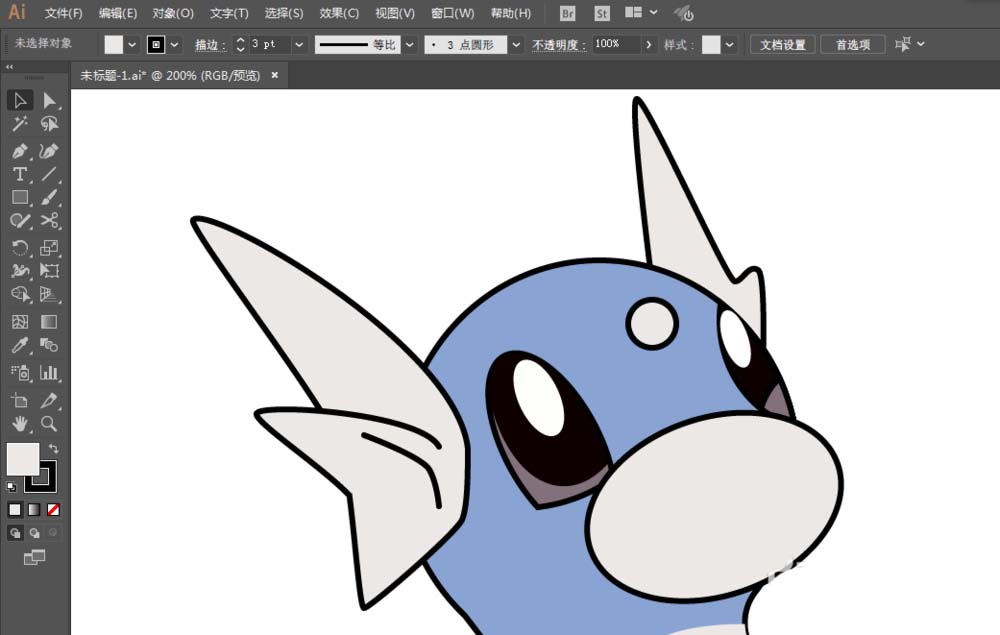The image size is (1000, 635).
Task: Open the 编辑(E) menu
Action: pos(118,13)
